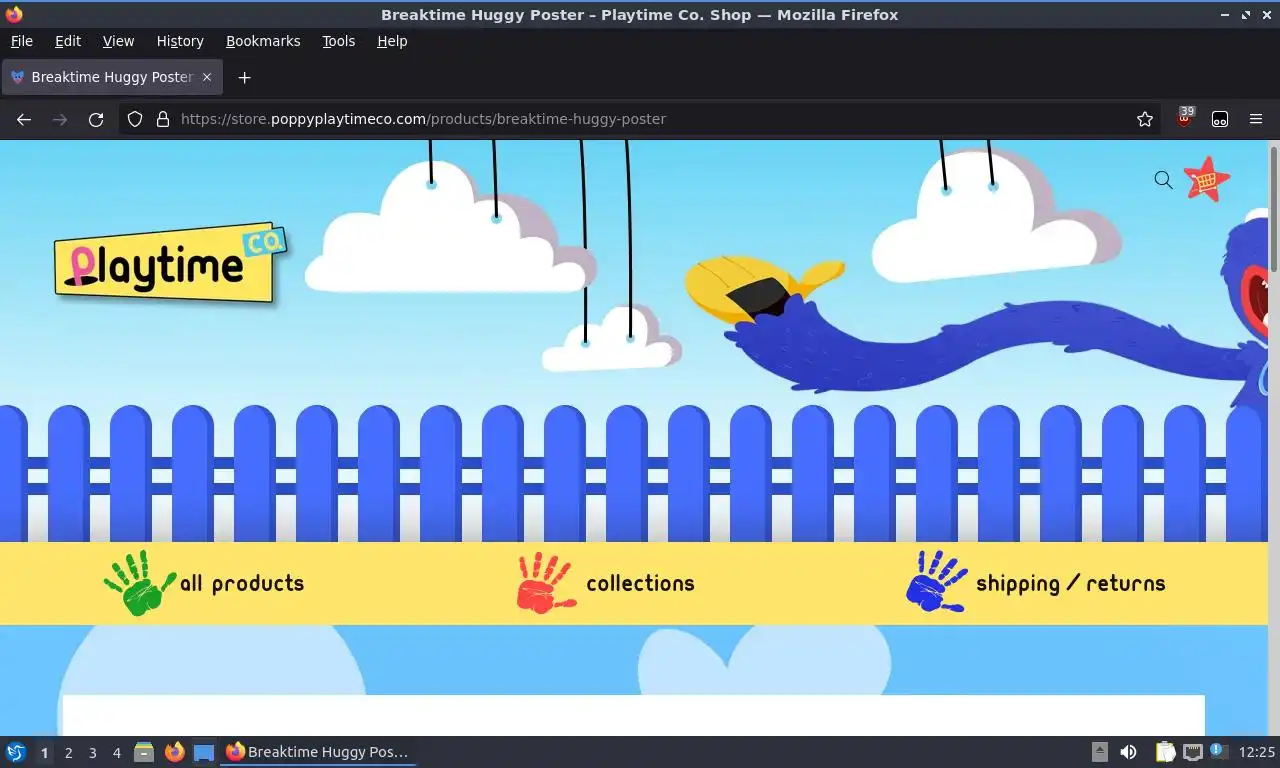Open the History menu

[x=180, y=41]
